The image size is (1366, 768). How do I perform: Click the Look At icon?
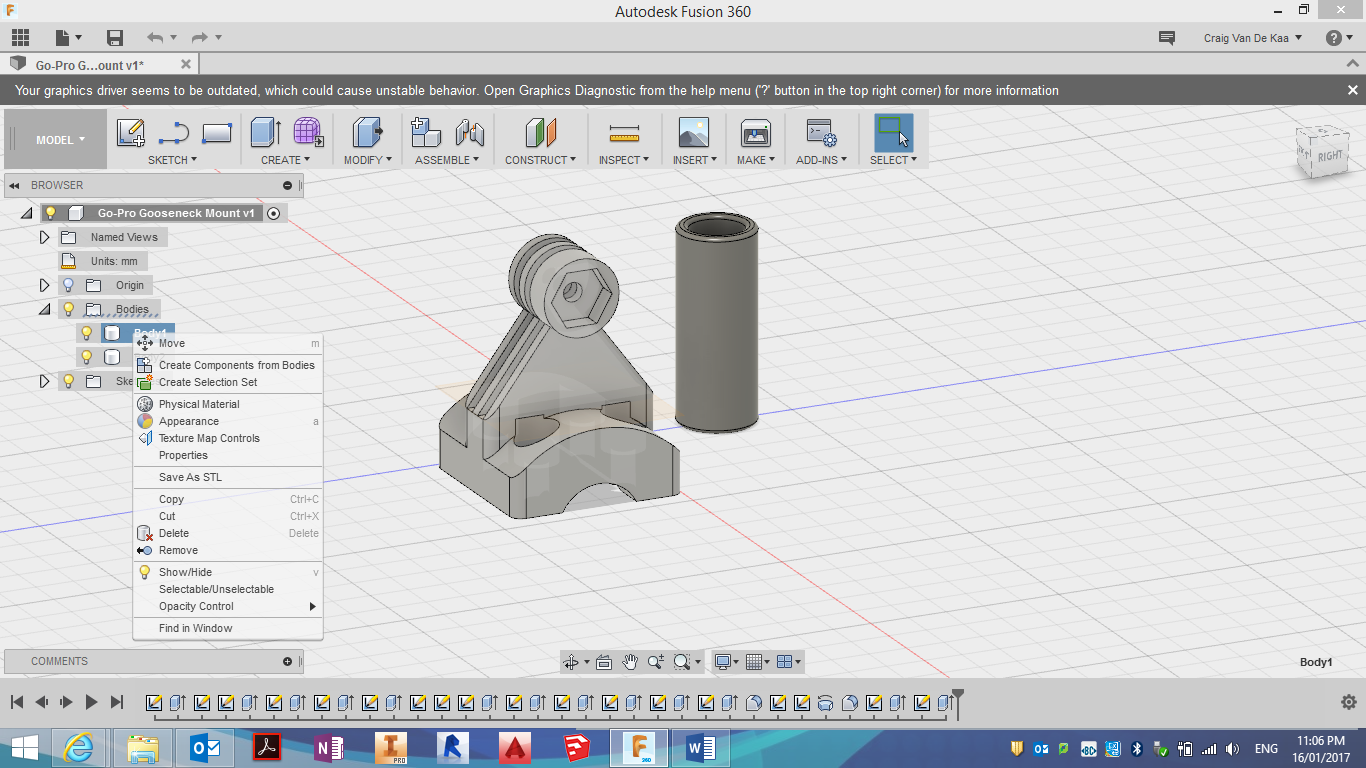click(603, 662)
